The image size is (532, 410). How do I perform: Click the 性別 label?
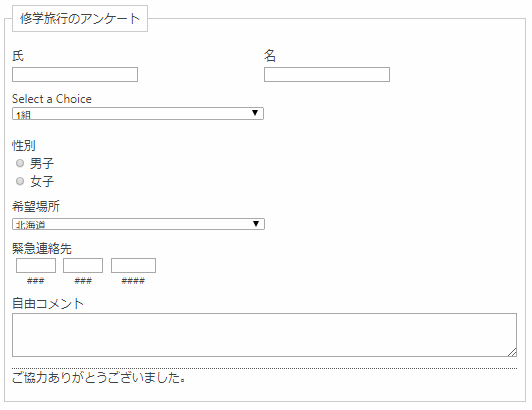(x=24, y=145)
